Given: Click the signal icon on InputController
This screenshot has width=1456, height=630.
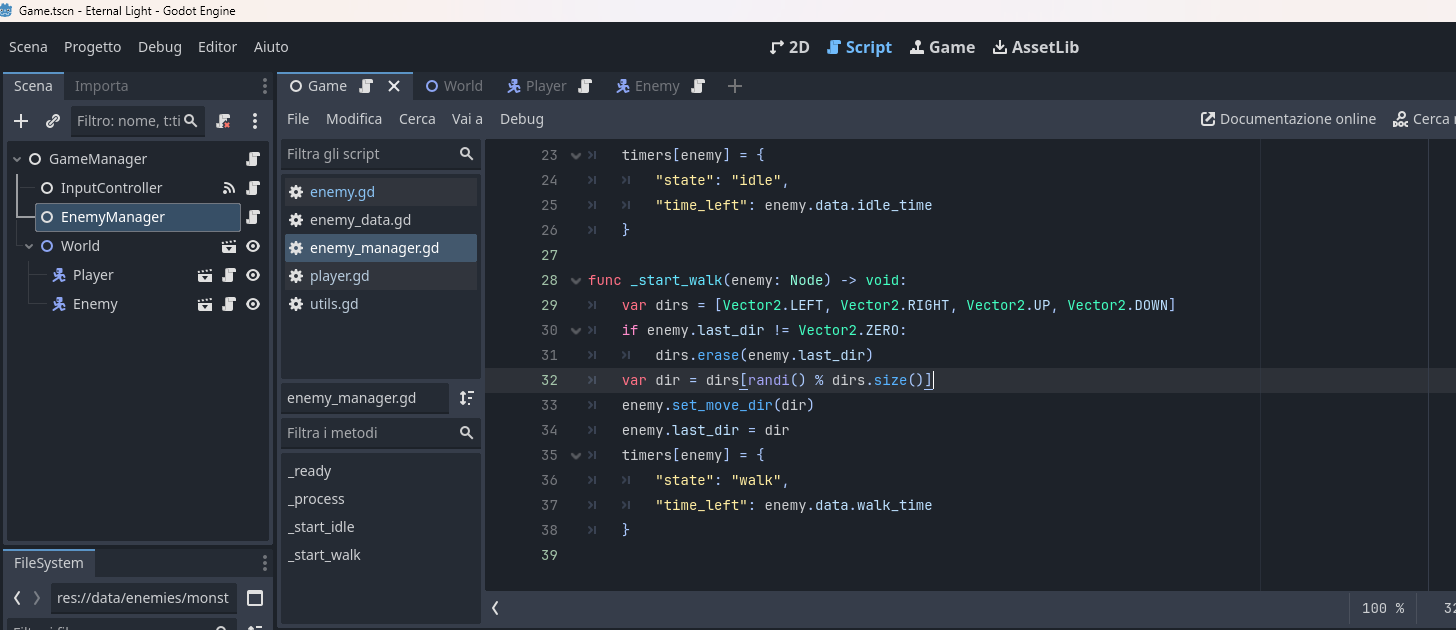Looking at the screenshot, I should point(229,188).
